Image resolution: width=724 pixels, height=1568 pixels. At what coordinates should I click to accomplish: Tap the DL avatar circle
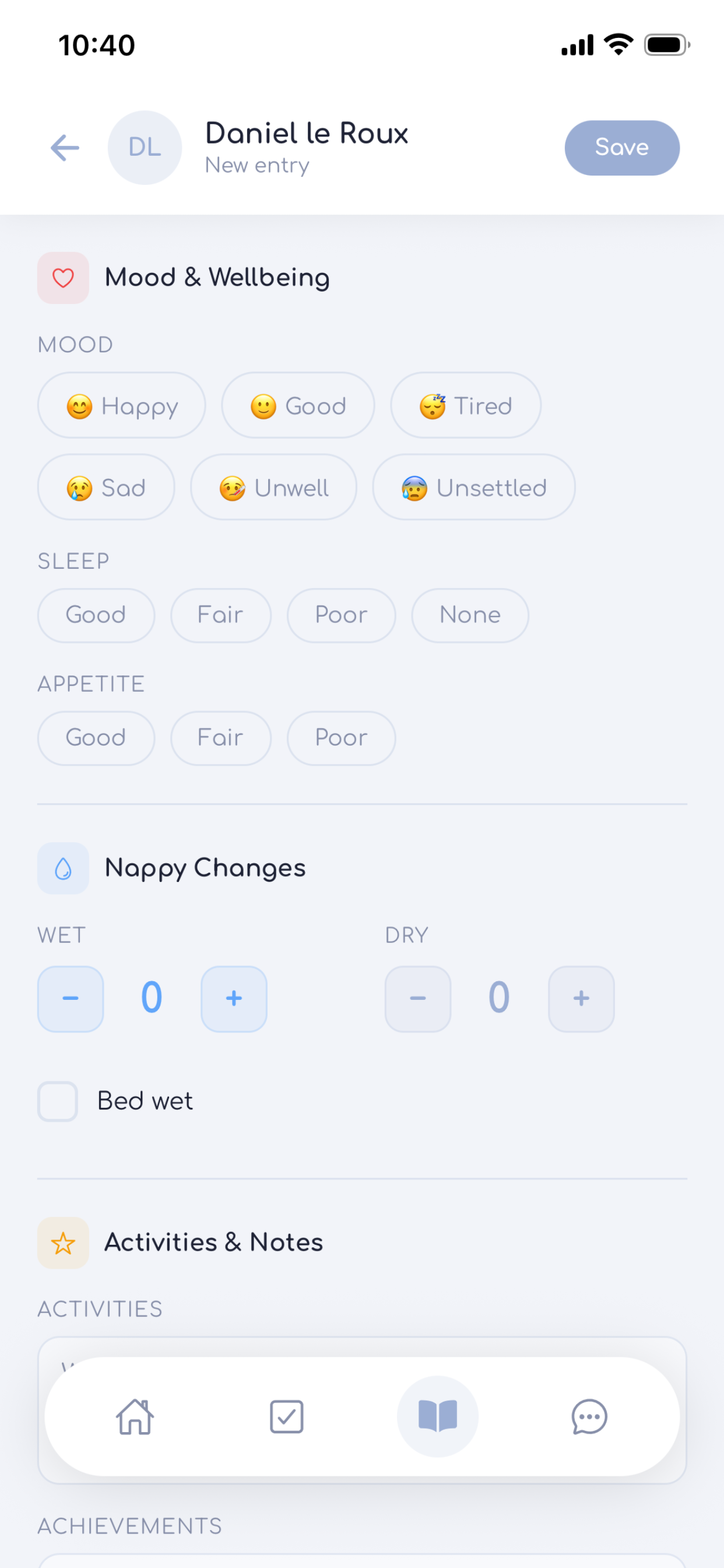click(x=145, y=148)
